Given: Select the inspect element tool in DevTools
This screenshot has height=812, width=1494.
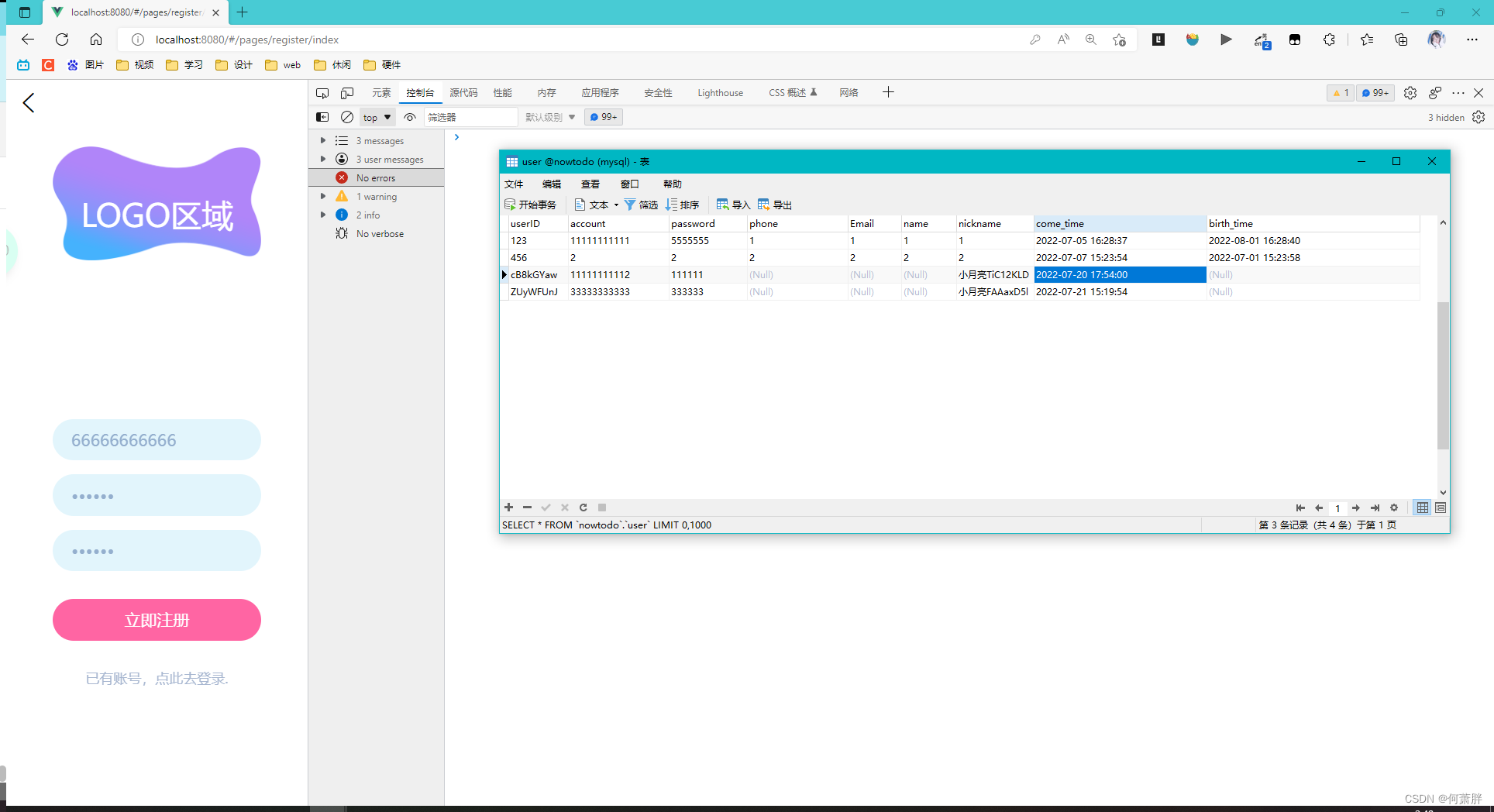Looking at the screenshot, I should coord(322,92).
